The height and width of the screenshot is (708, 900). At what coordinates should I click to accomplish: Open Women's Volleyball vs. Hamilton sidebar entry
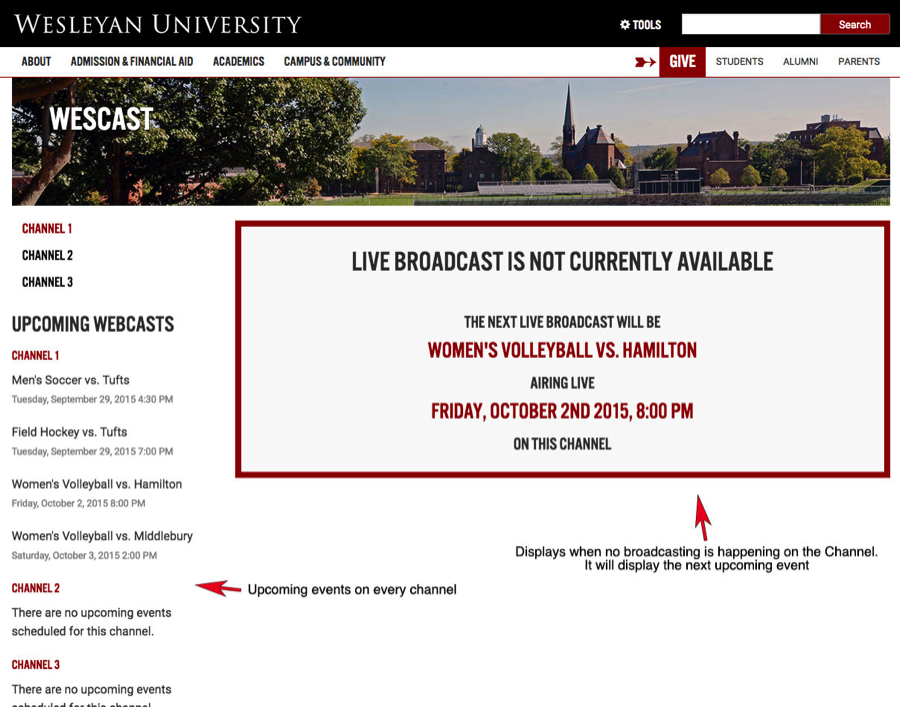point(97,484)
